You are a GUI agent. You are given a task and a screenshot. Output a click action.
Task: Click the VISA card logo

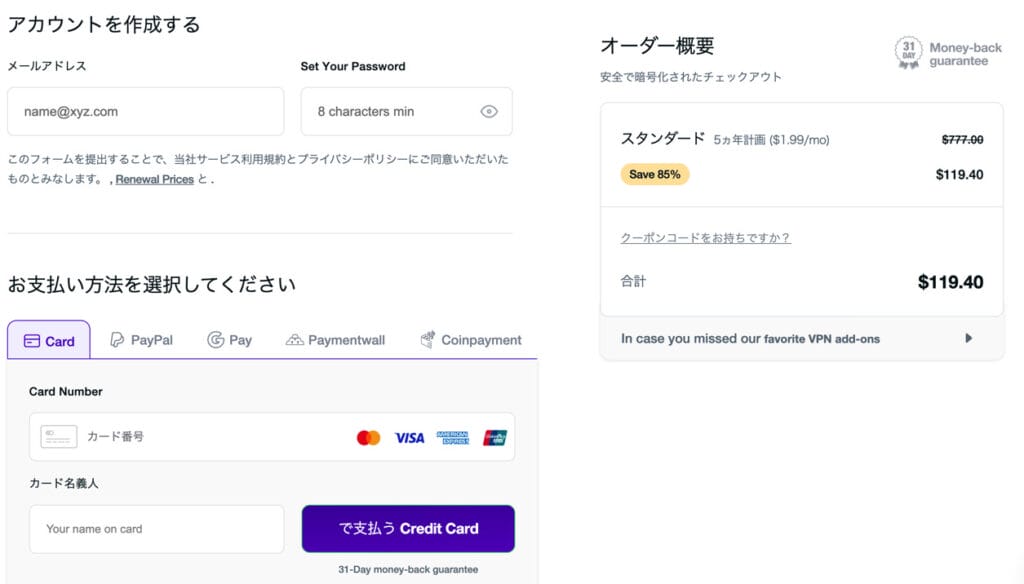tap(409, 437)
